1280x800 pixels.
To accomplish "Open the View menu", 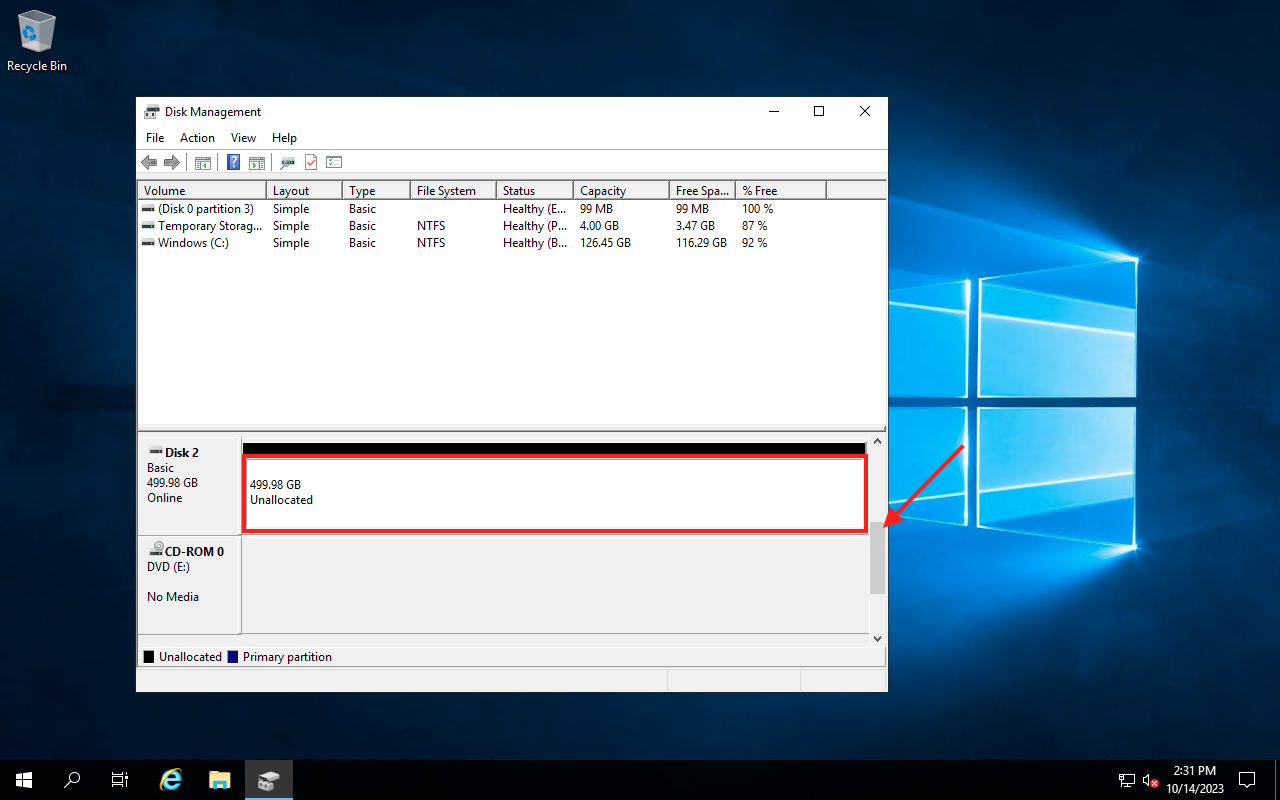I will [x=243, y=138].
